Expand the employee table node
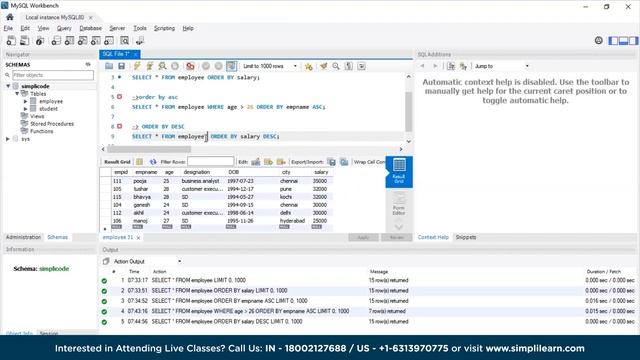 (x=25, y=101)
